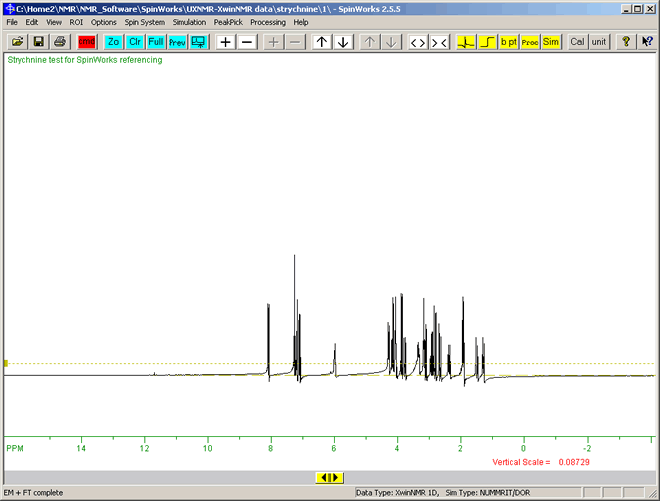Click the 0 ppm axis tick label
This screenshot has width=660, height=501.
pos(524,448)
